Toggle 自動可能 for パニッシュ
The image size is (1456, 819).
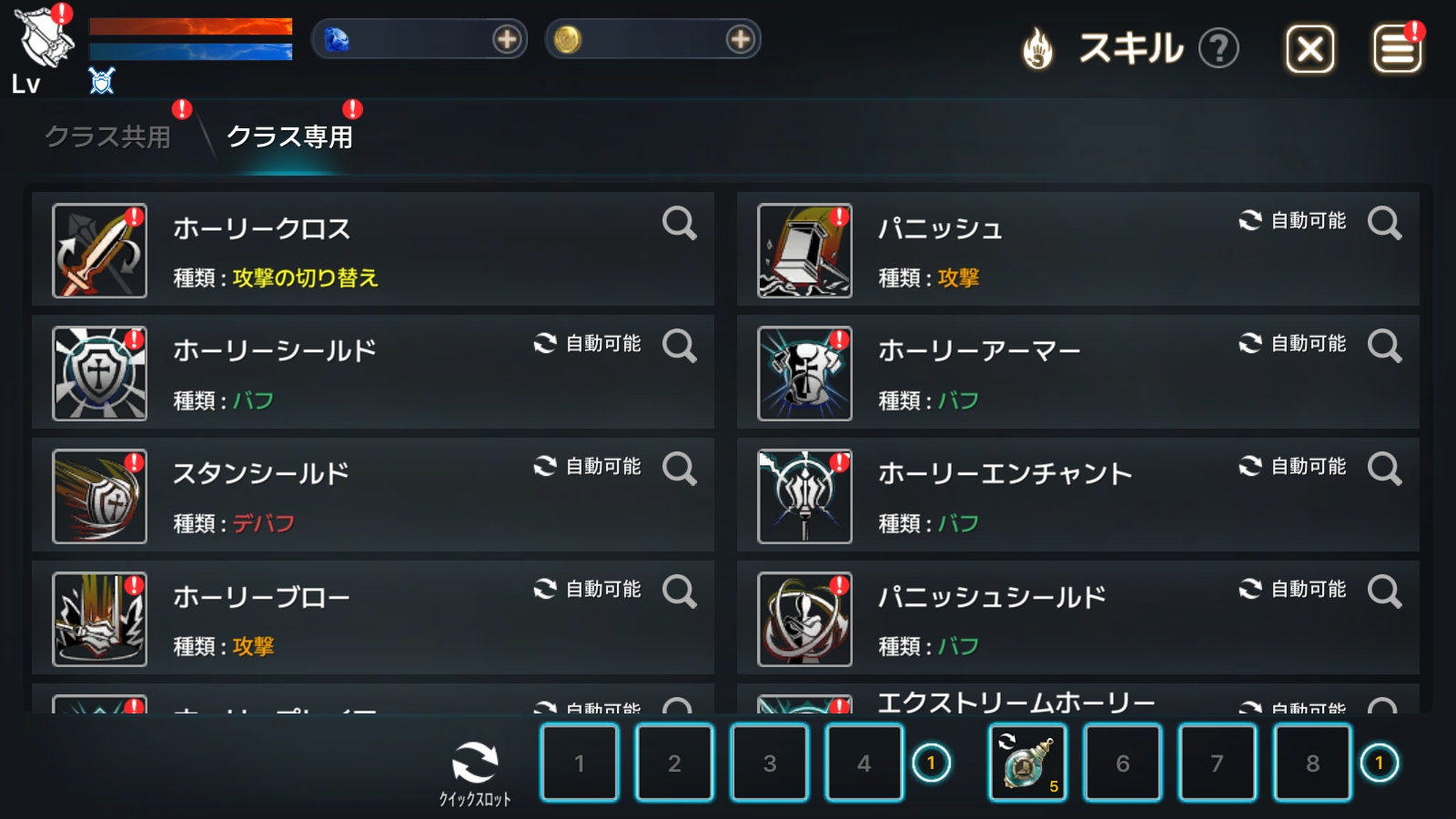(1292, 220)
